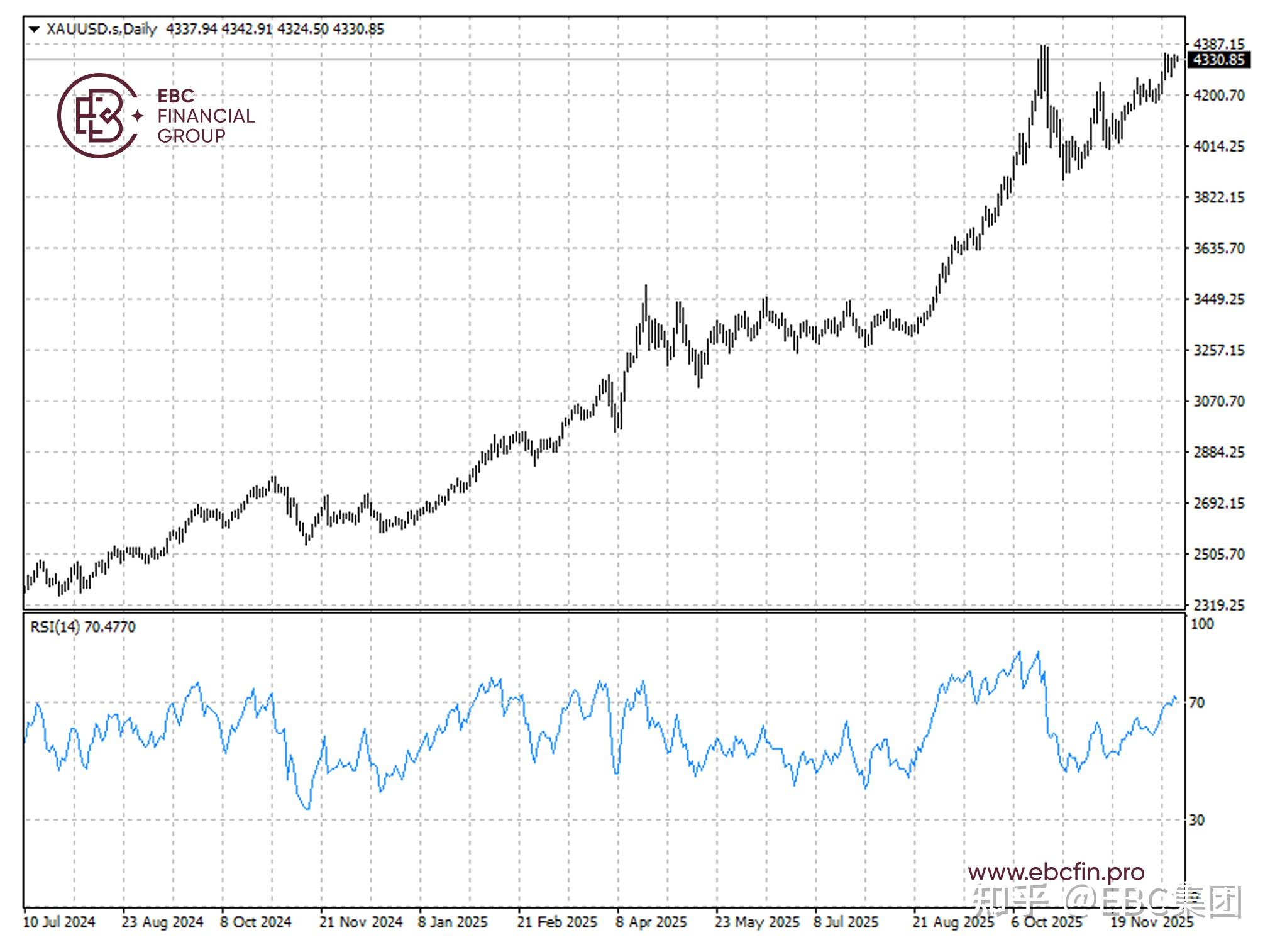Screen dimensions: 1275x952
Task: Click the star symbol beside EBC logo
Action: pos(138,116)
